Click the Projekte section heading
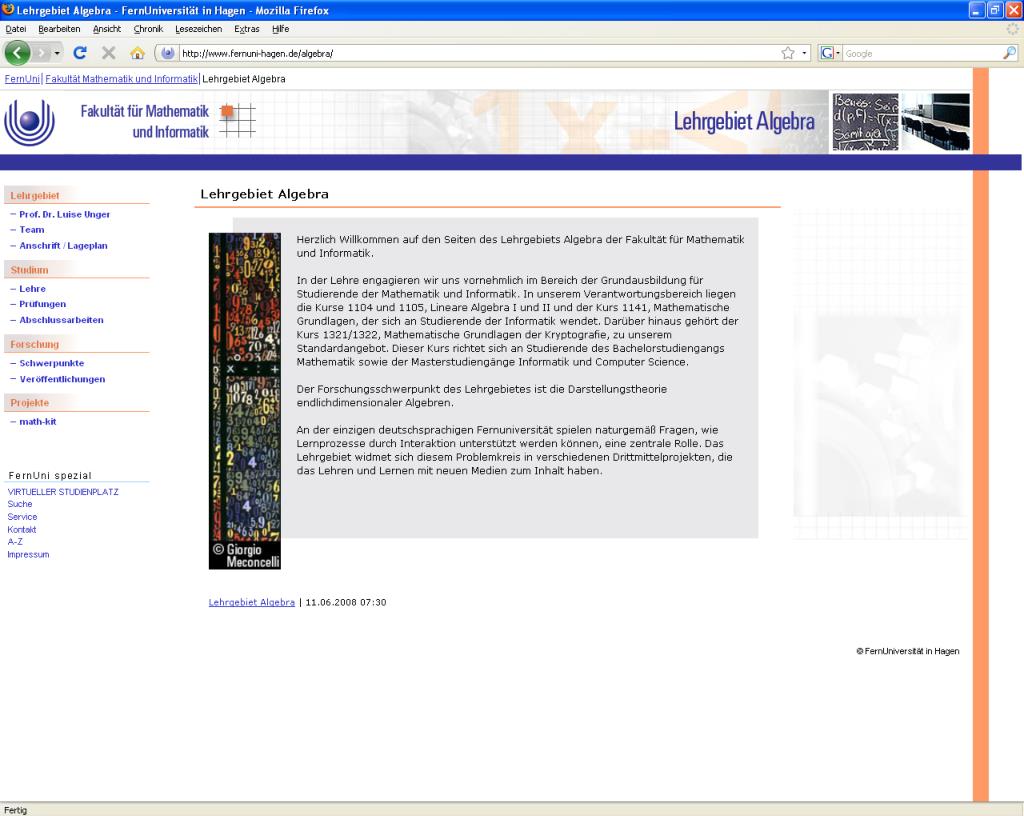The height and width of the screenshot is (816, 1024). [29, 403]
